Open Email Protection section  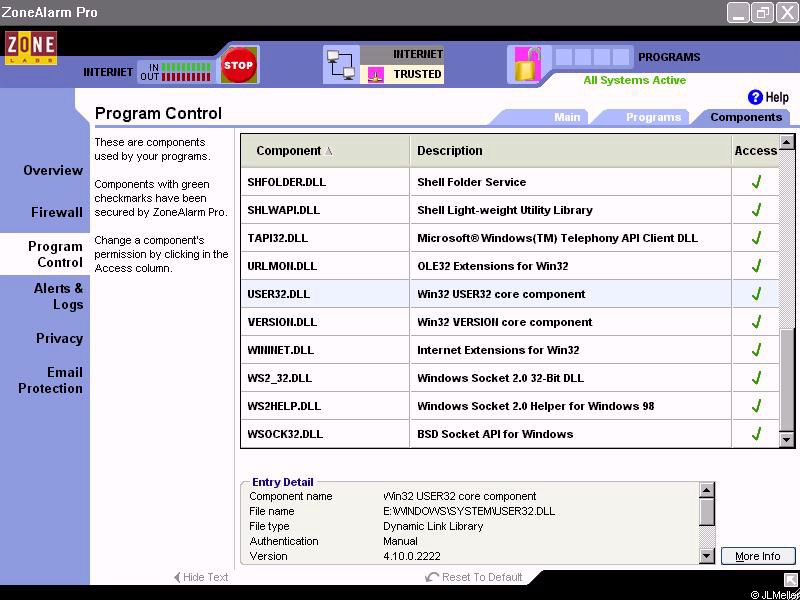(50, 380)
